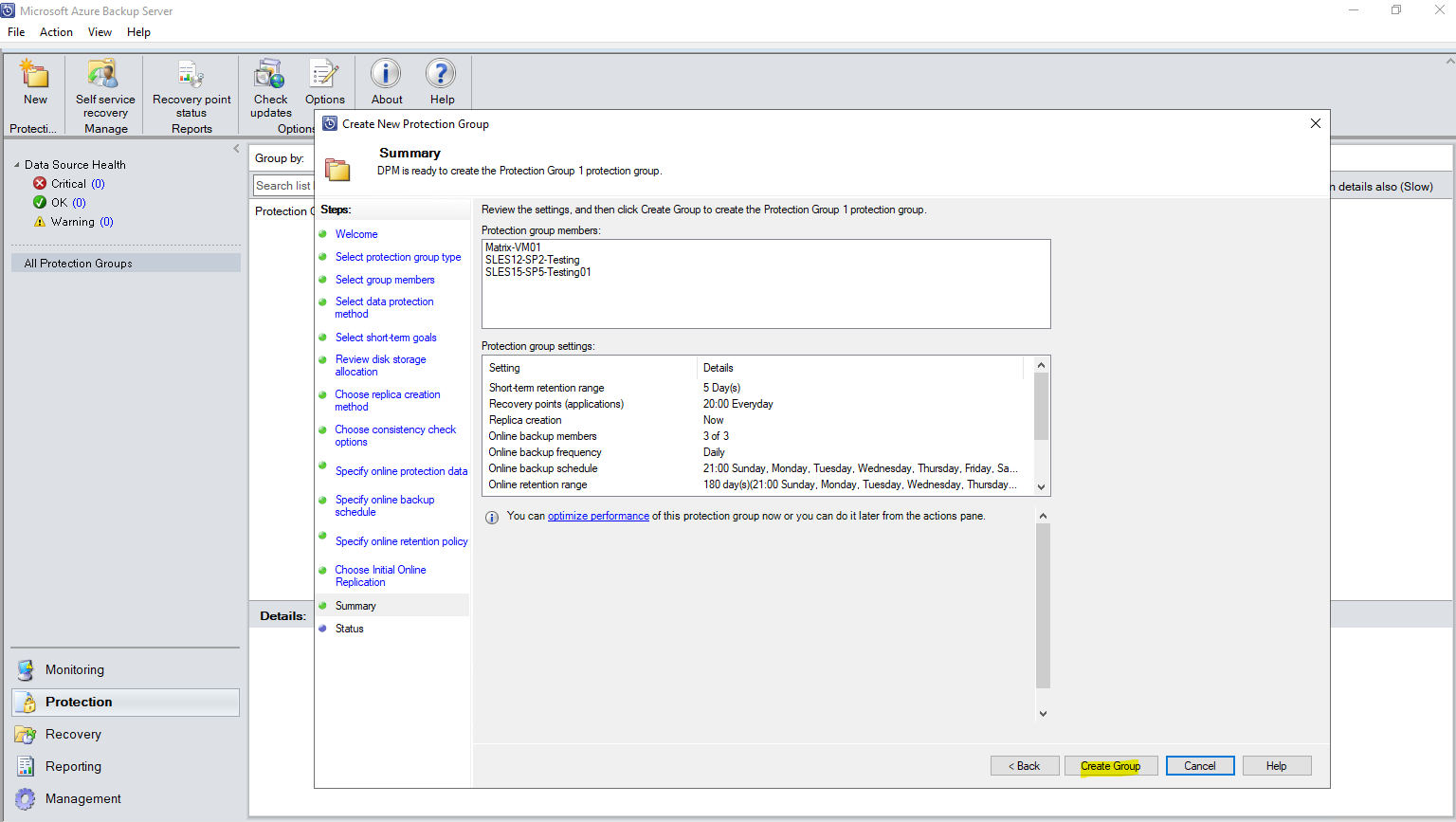Image resolution: width=1456 pixels, height=822 pixels.
Task: Open the Recovery workspace
Action: (125, 734)
